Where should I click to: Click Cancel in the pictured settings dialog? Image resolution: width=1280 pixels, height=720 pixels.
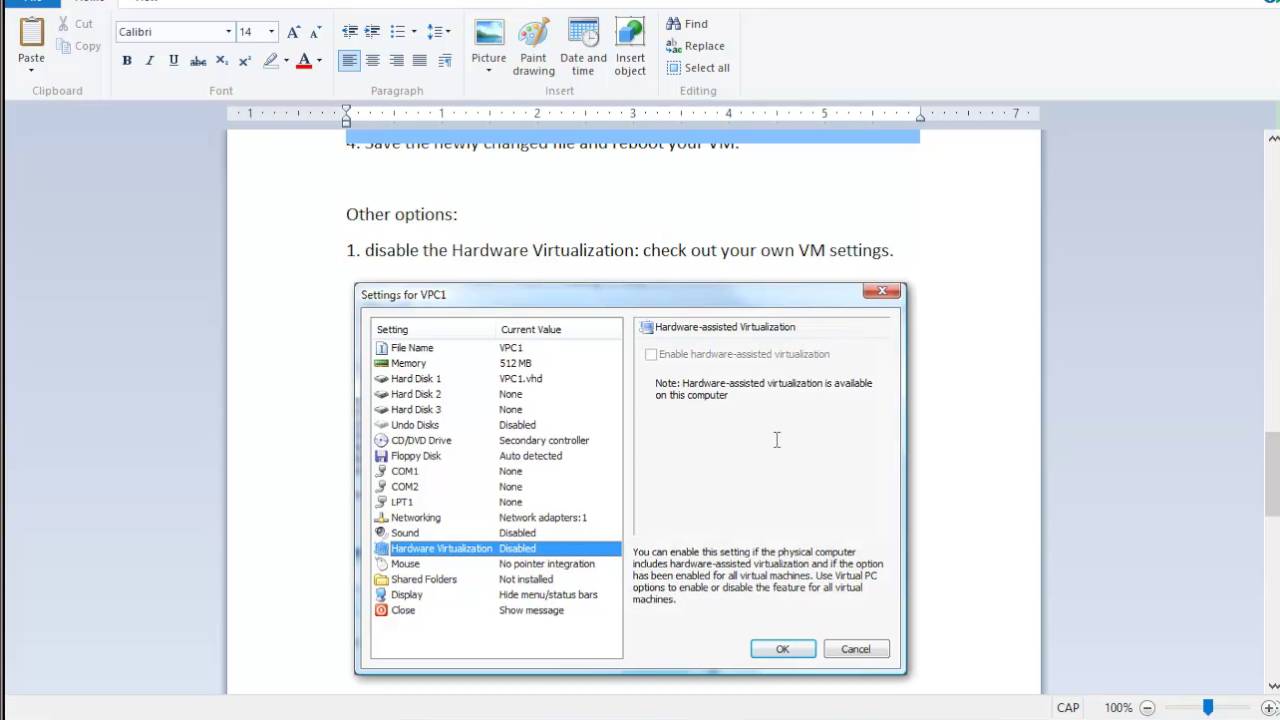tap(856, 649)
